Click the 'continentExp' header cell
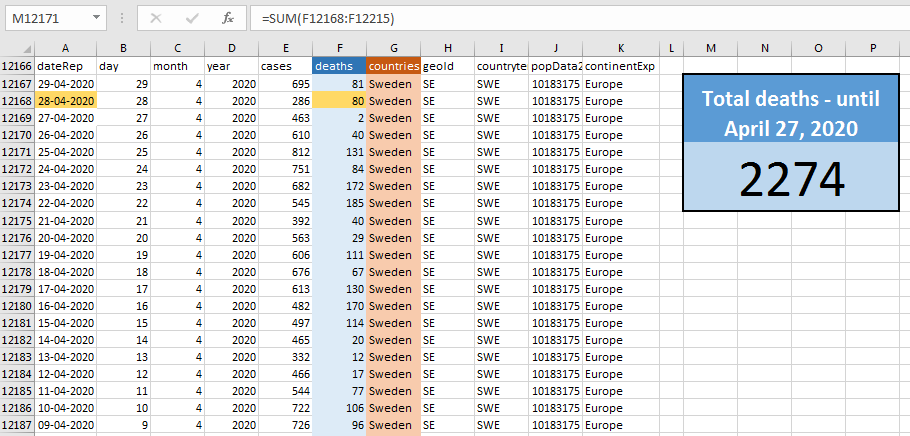This screenshot has height=436, width=910. (x=620, y=66)
